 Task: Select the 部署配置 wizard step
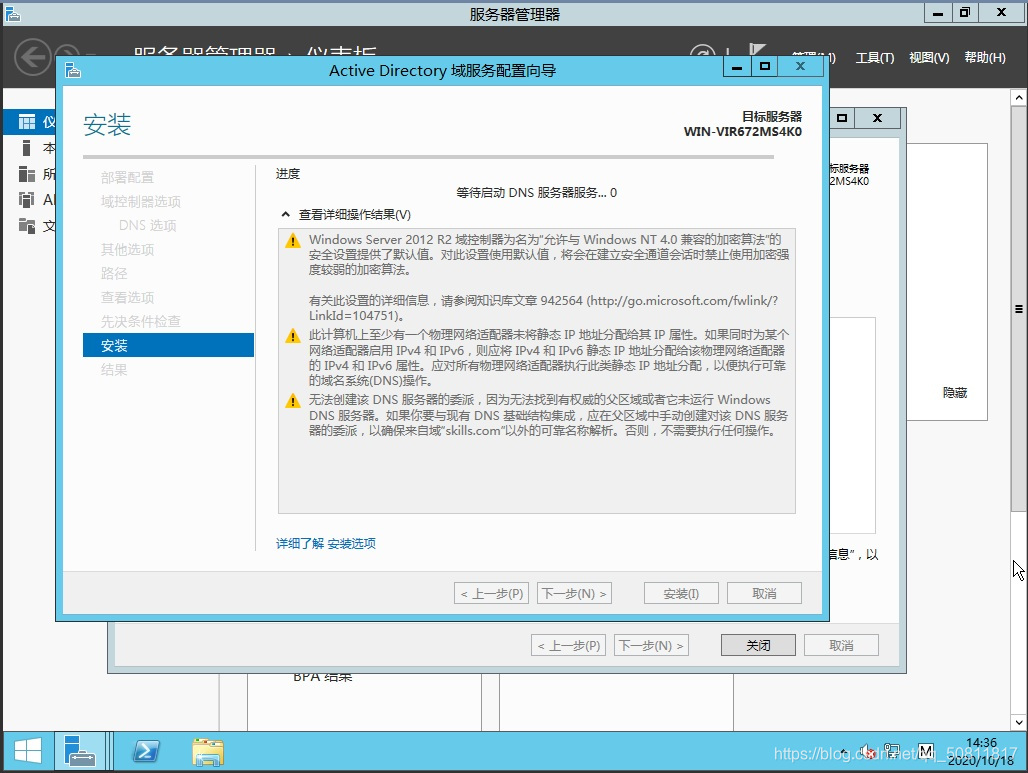pos(127,177)
